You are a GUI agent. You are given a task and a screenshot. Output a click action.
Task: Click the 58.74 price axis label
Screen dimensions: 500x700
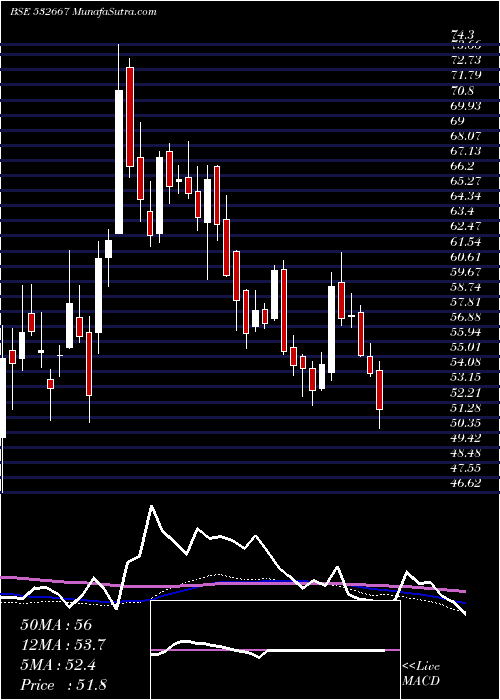tap(466, 287)
